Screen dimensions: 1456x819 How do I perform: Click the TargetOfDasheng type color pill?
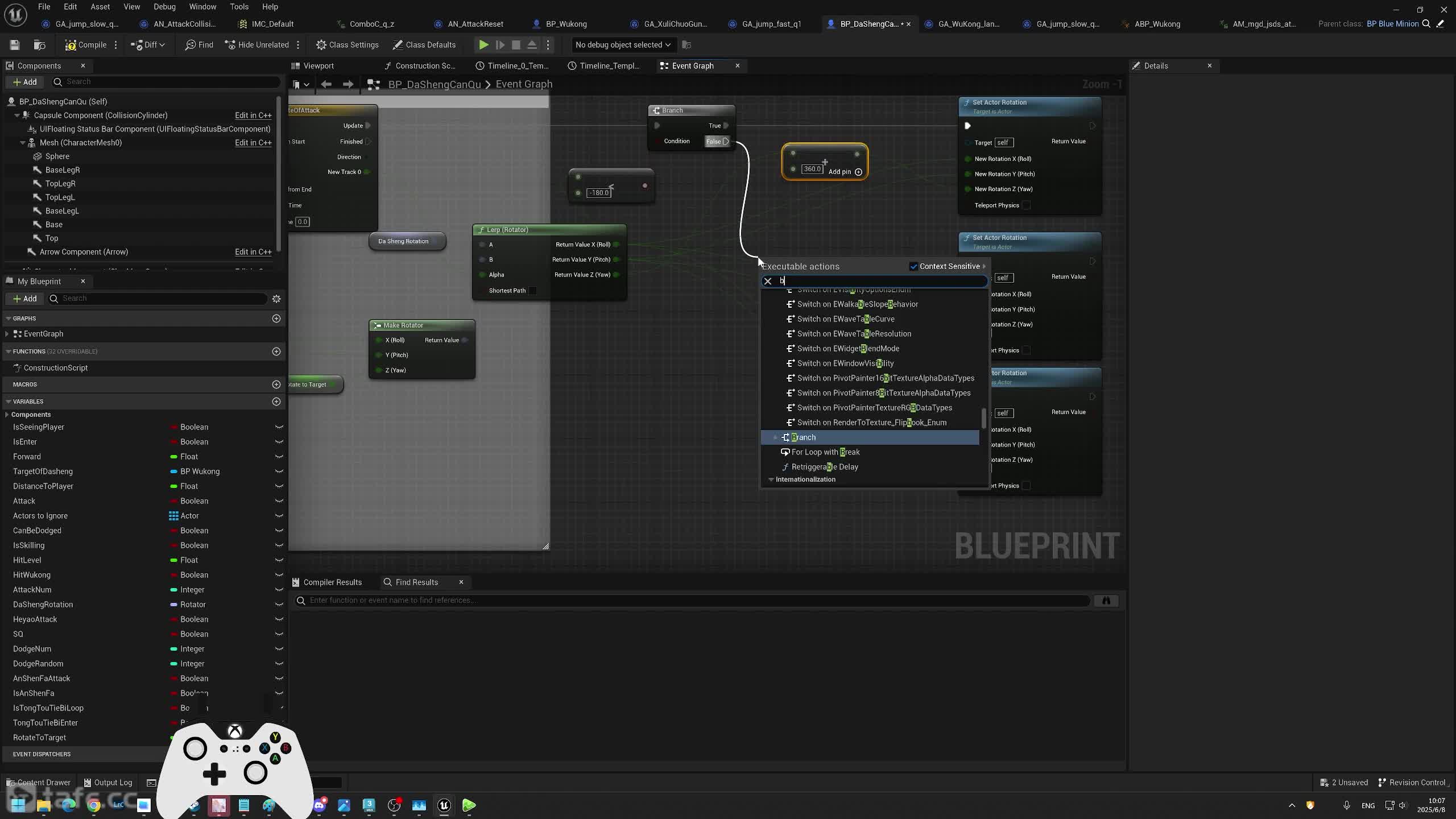click(x=174, y=471)
